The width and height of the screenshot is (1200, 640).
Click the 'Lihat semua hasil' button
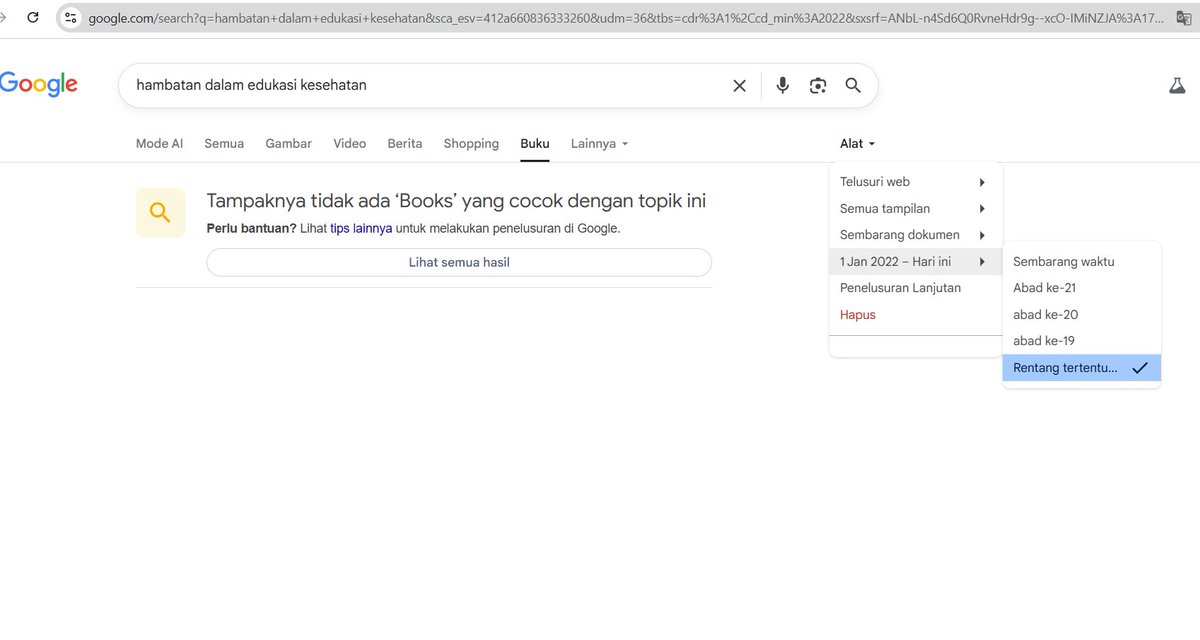458,261
